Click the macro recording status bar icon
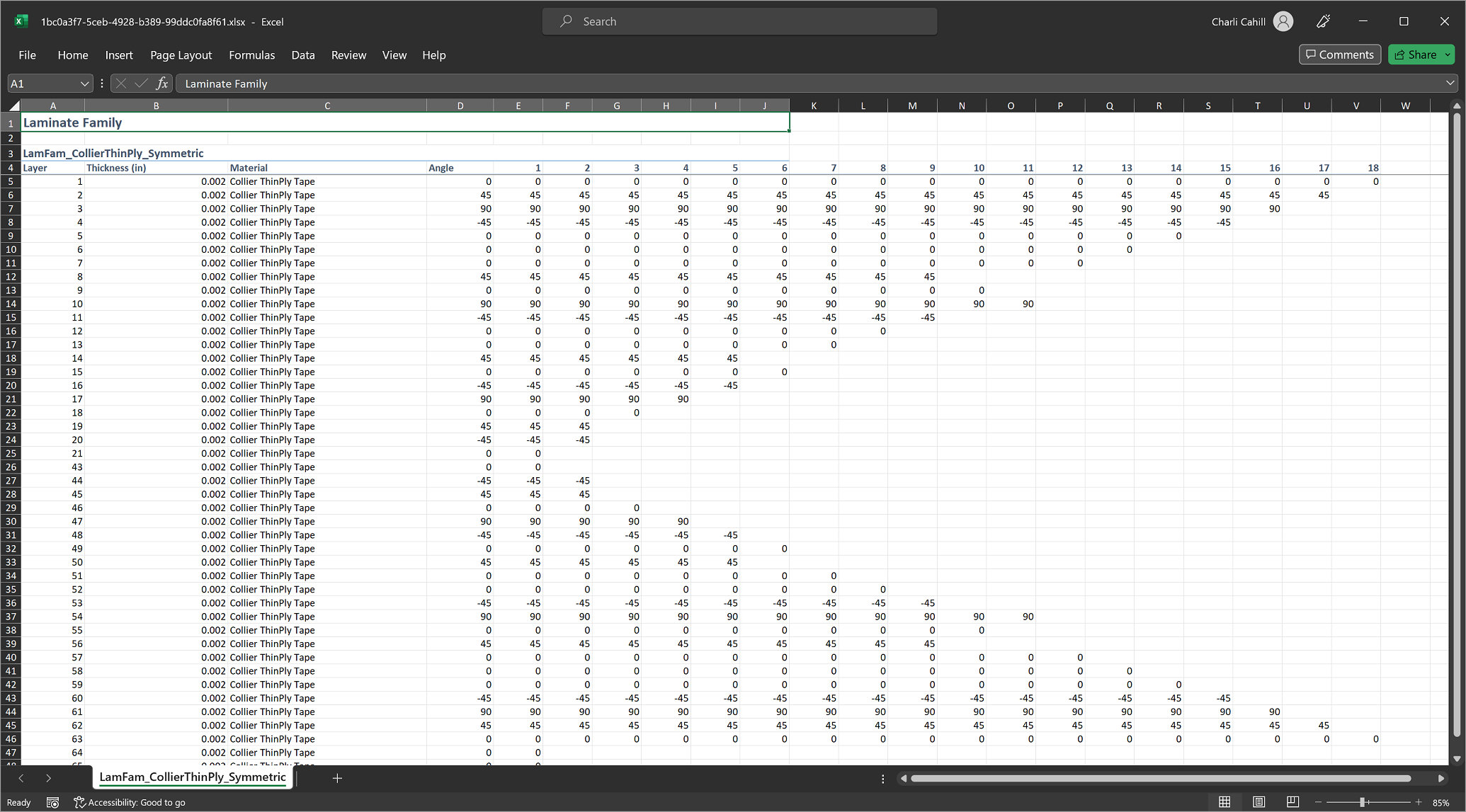 (52, 802)
